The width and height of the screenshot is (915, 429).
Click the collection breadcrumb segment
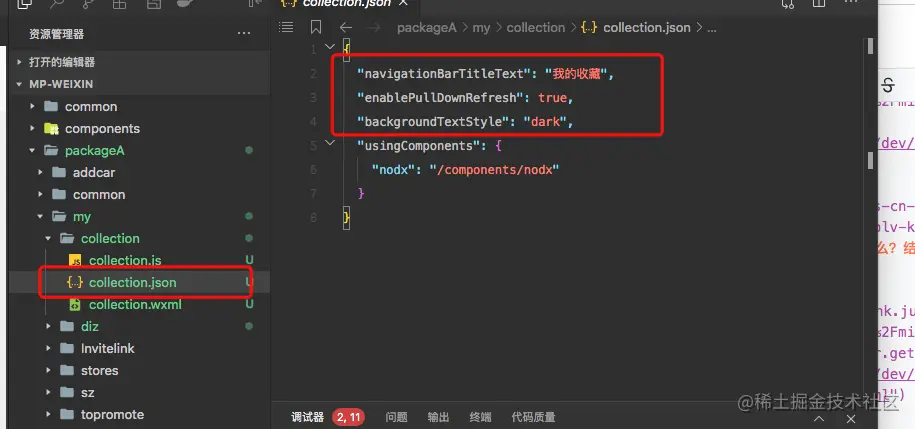[x=536, y=27]
